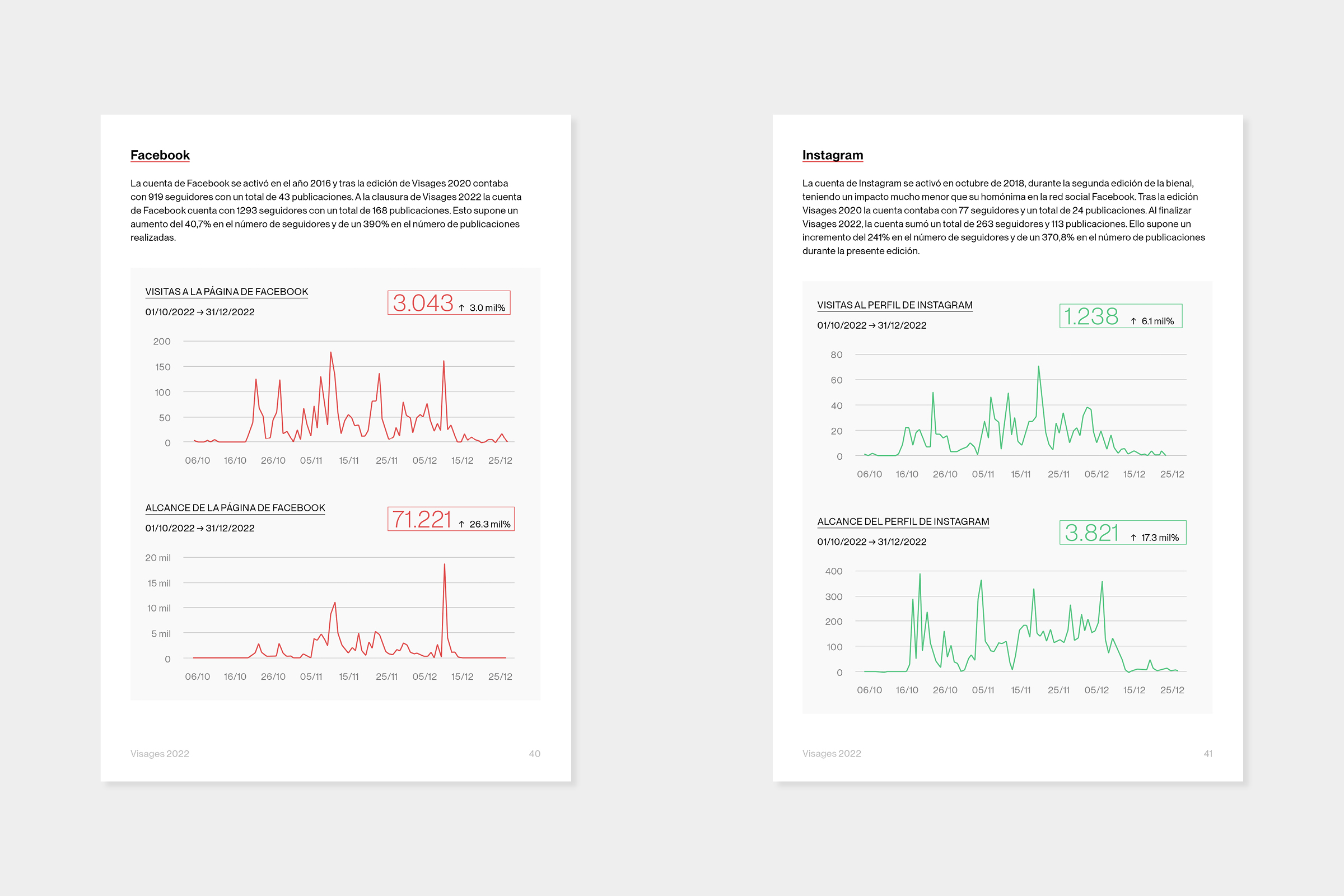Click the up arrow beside 26.3 mil%
This screenshot has width=1344, height=896.
coord(461,524)
